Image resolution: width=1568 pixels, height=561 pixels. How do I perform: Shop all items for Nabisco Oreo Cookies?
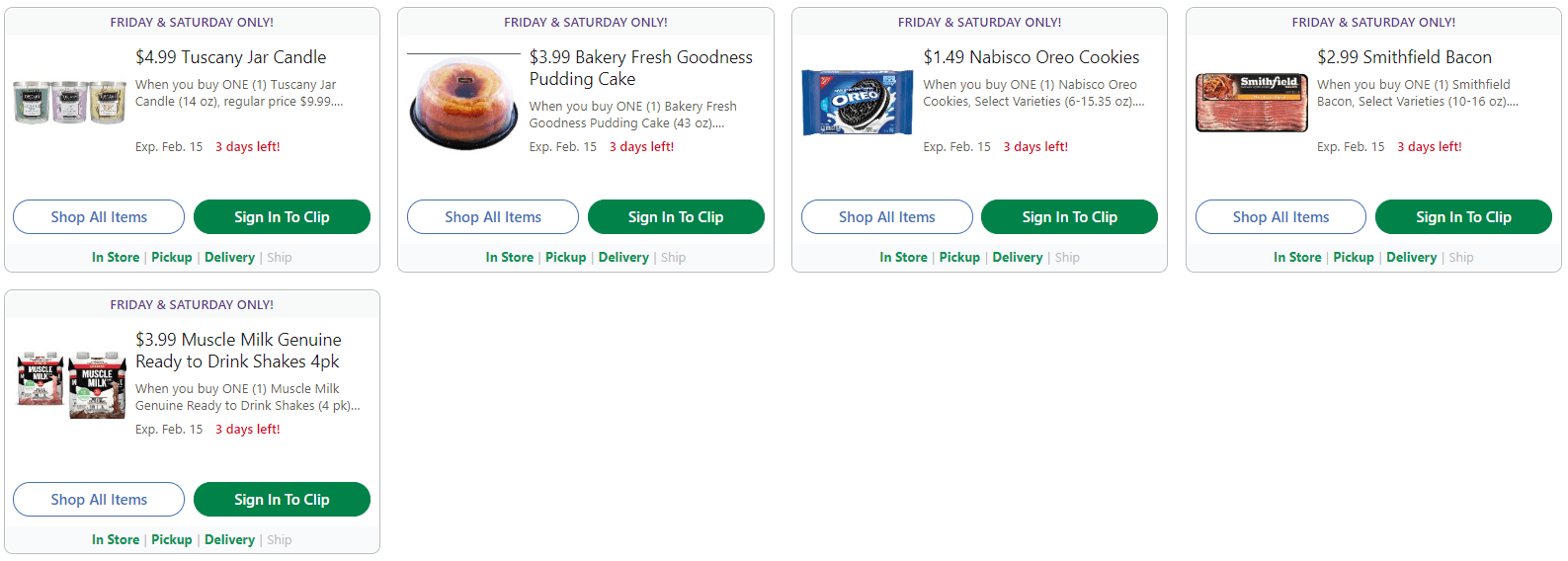tap(886, 217)
